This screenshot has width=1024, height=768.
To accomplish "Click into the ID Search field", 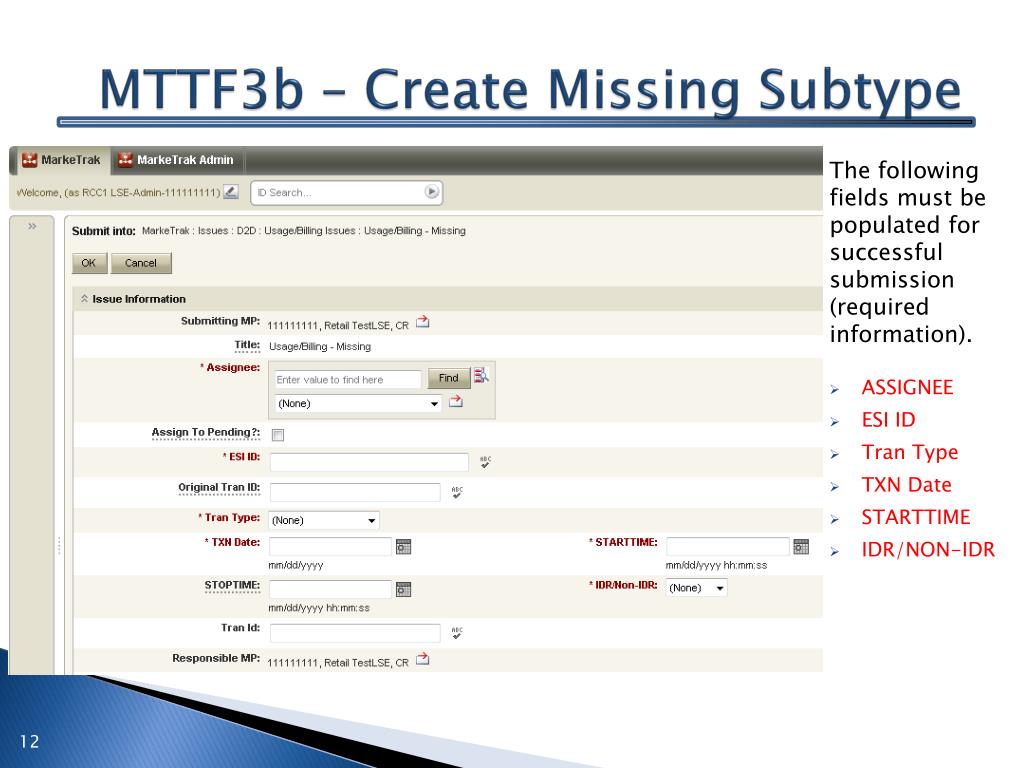I will 338,193.
